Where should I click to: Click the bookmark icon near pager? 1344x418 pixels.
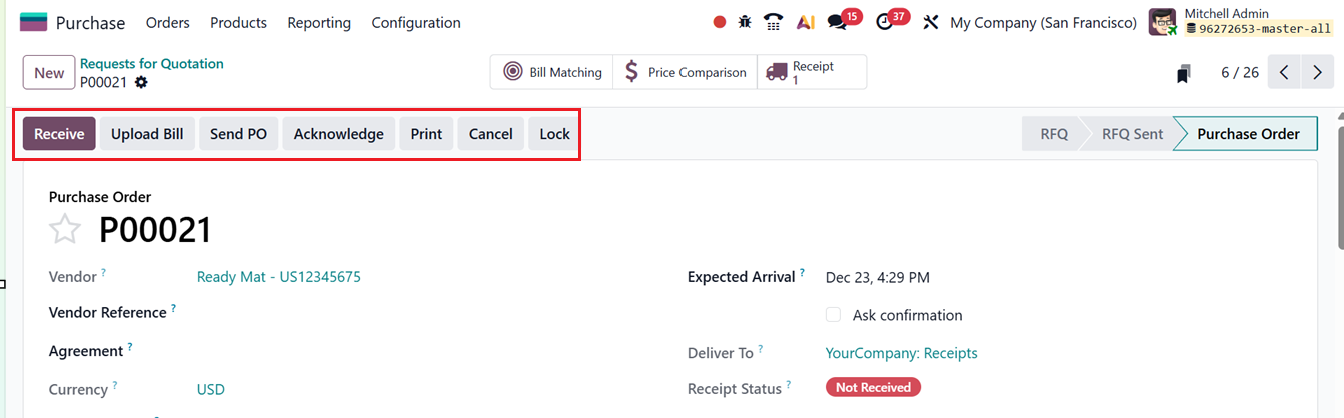(x=1184, y=73)
